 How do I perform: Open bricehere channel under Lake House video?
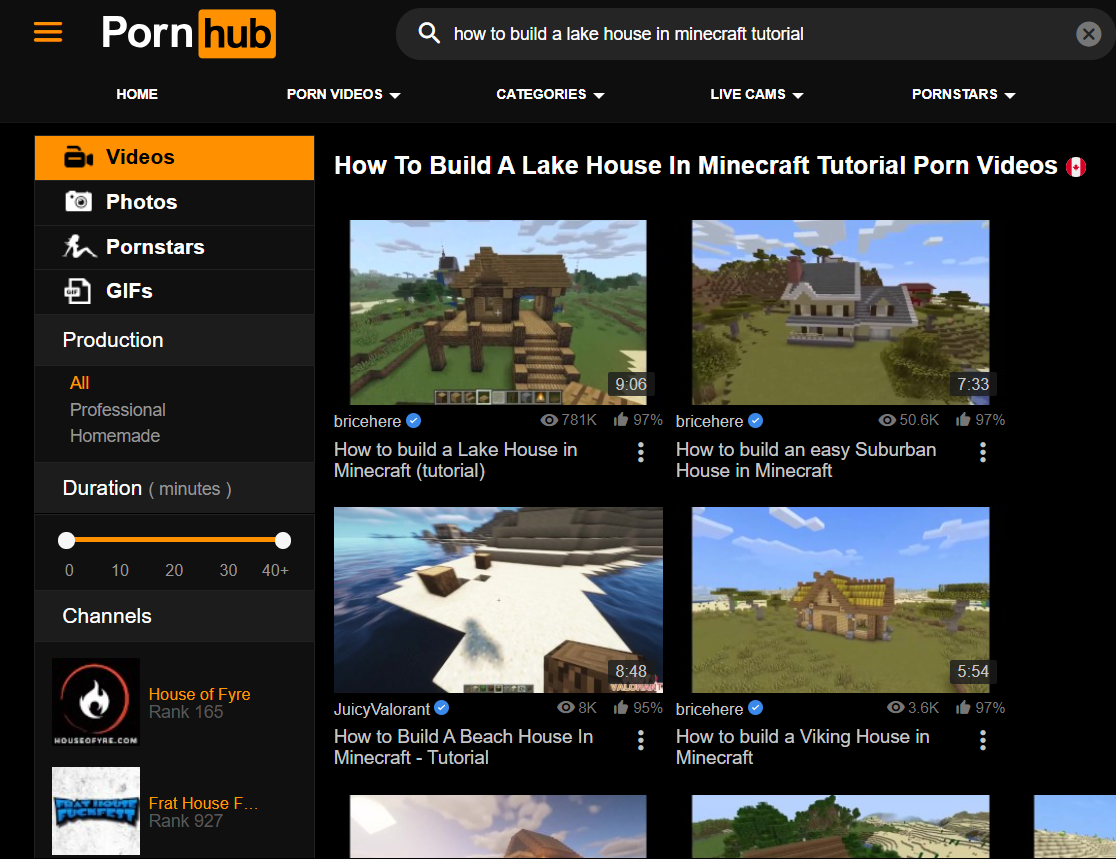click(x=367, y=421)
